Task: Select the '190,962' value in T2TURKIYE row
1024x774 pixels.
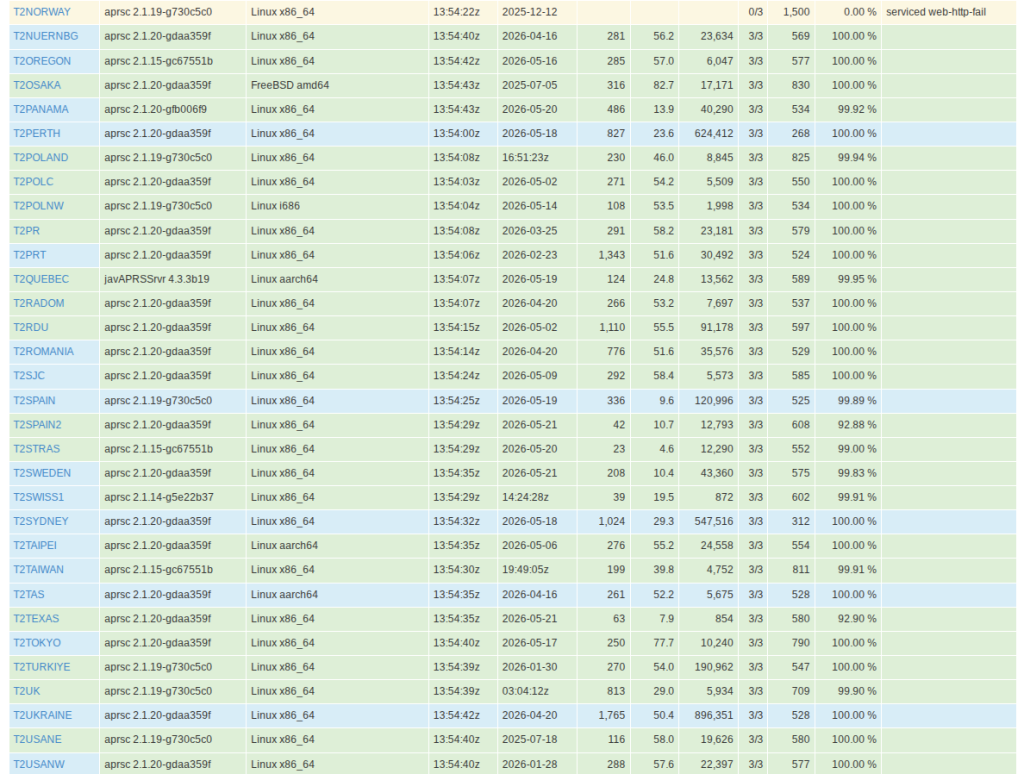Action: (x=714, y=667)
